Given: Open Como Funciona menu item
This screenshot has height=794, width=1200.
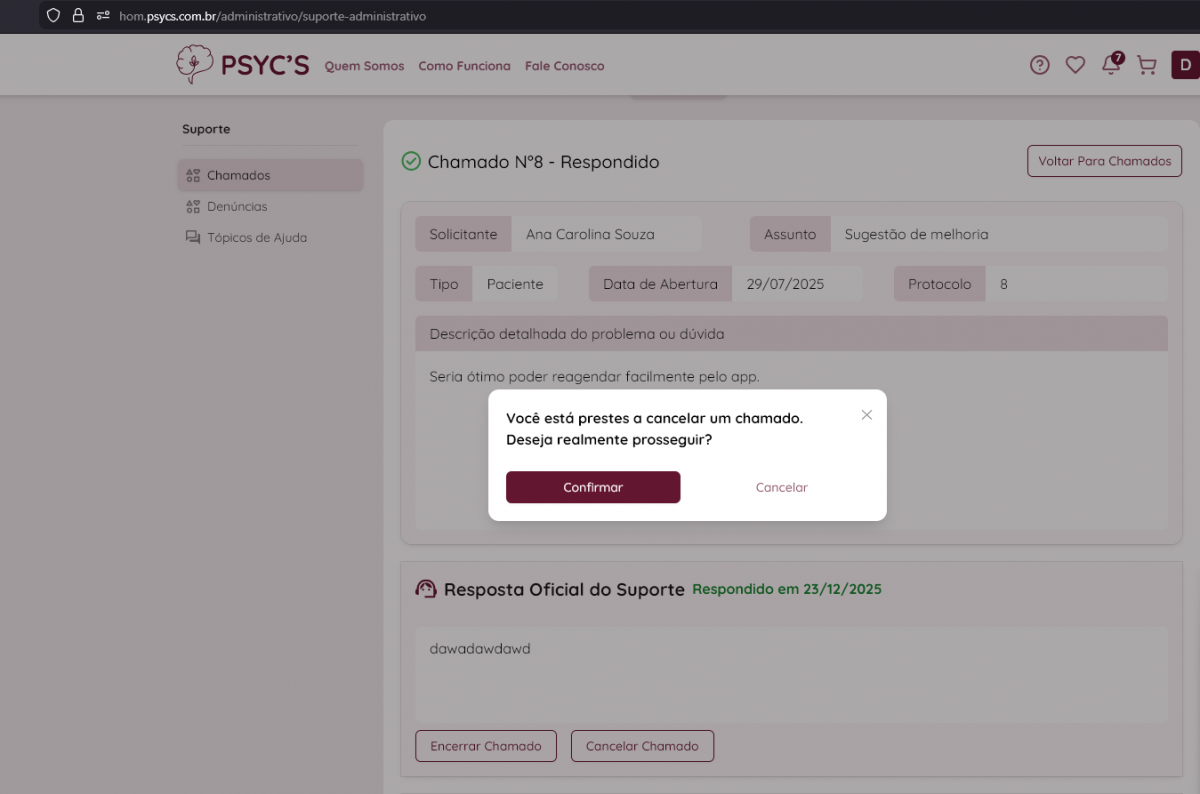Looking at the screenshot, I should 464,66.
